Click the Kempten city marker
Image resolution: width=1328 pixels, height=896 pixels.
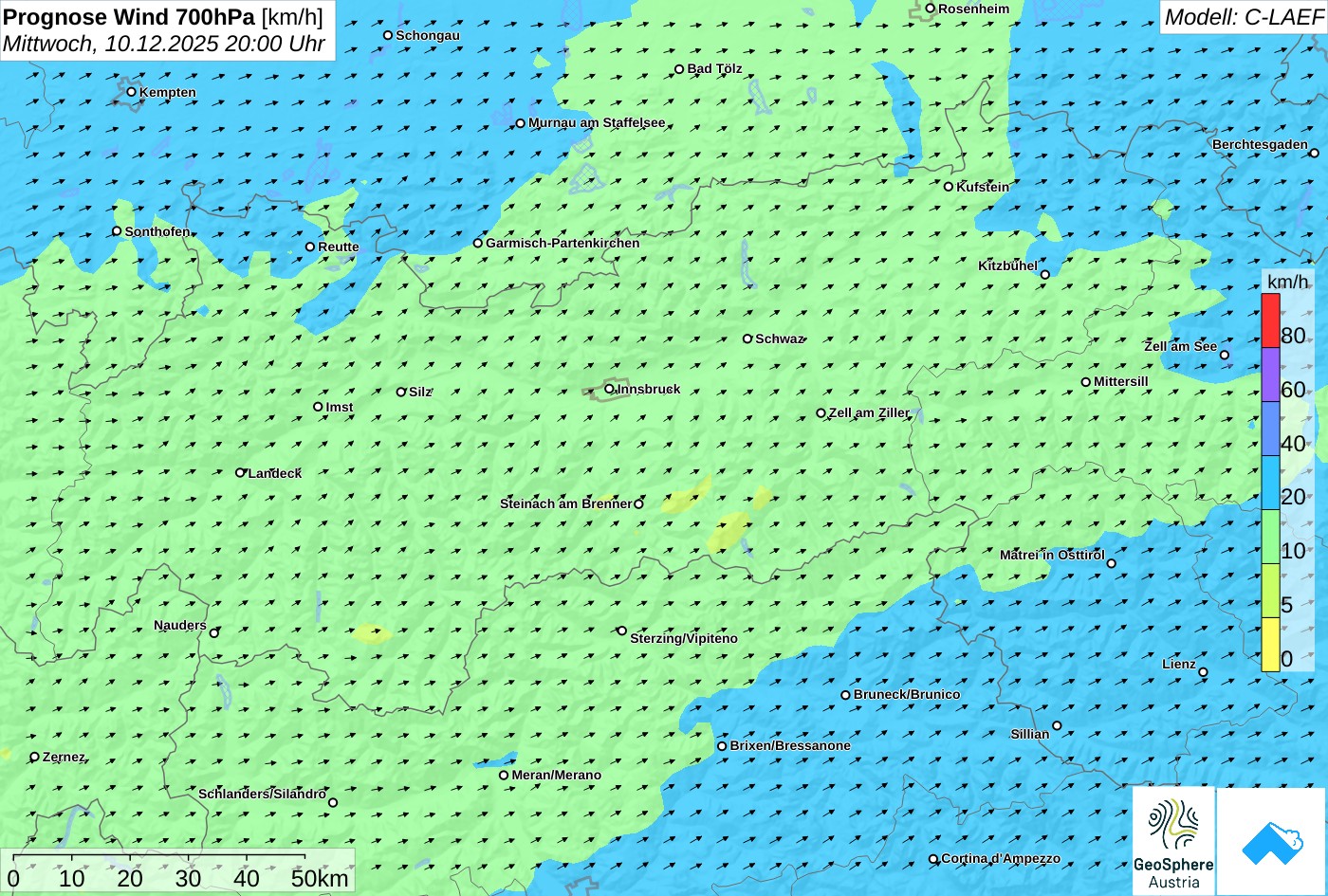[132, 92]
